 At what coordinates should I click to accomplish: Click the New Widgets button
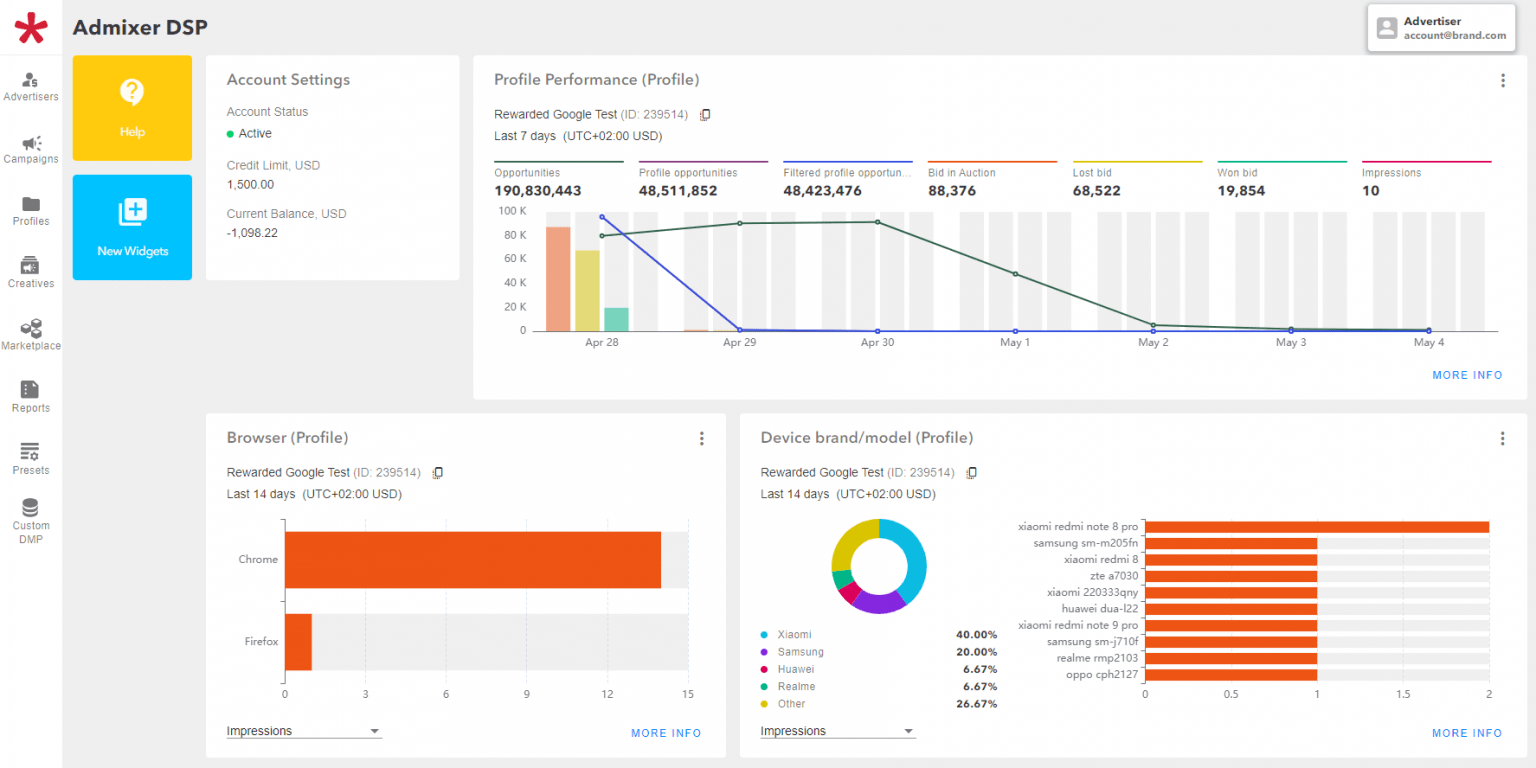coord(132,227)
